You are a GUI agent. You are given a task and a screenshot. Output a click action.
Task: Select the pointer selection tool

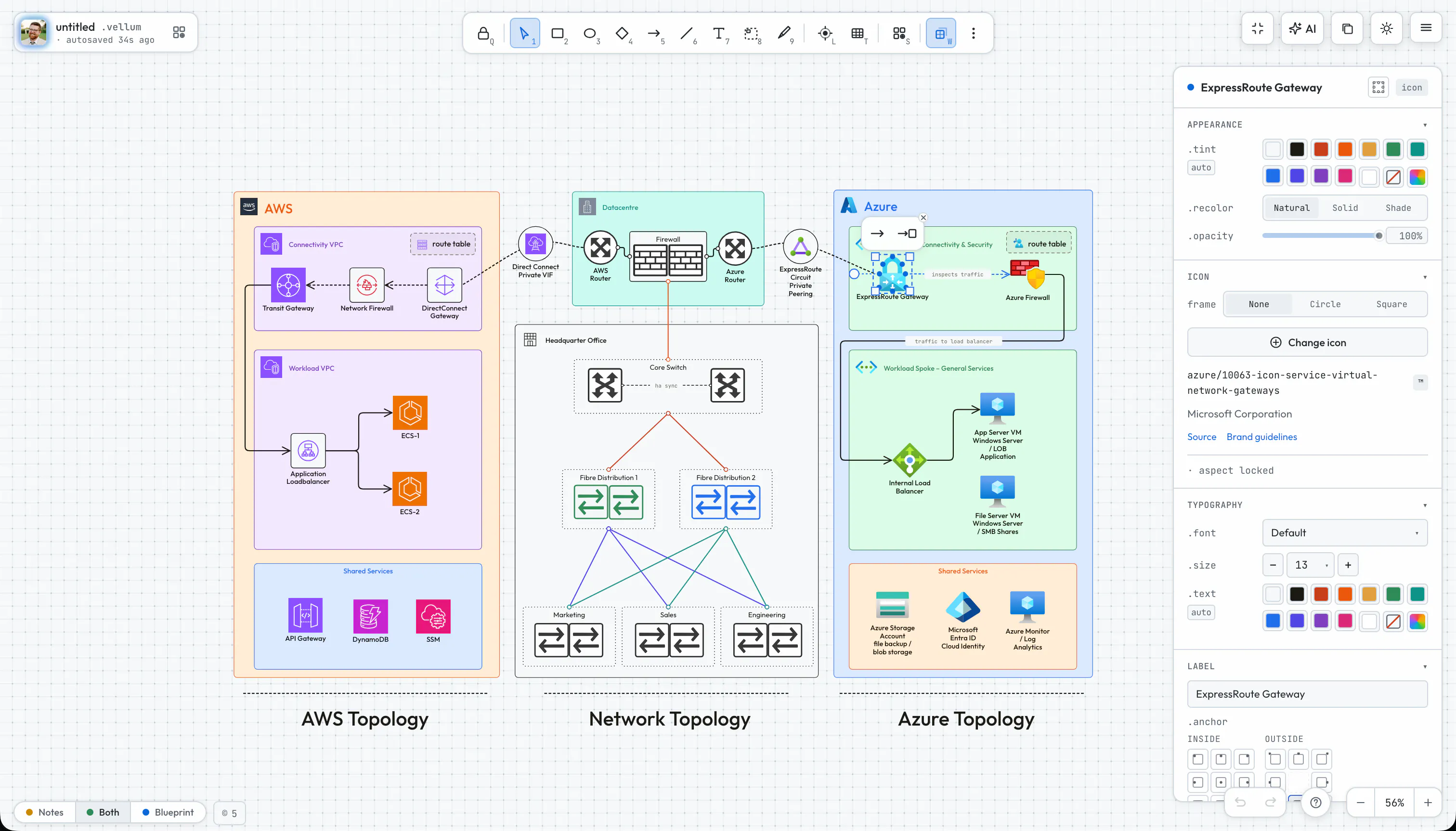click(524, 33)
